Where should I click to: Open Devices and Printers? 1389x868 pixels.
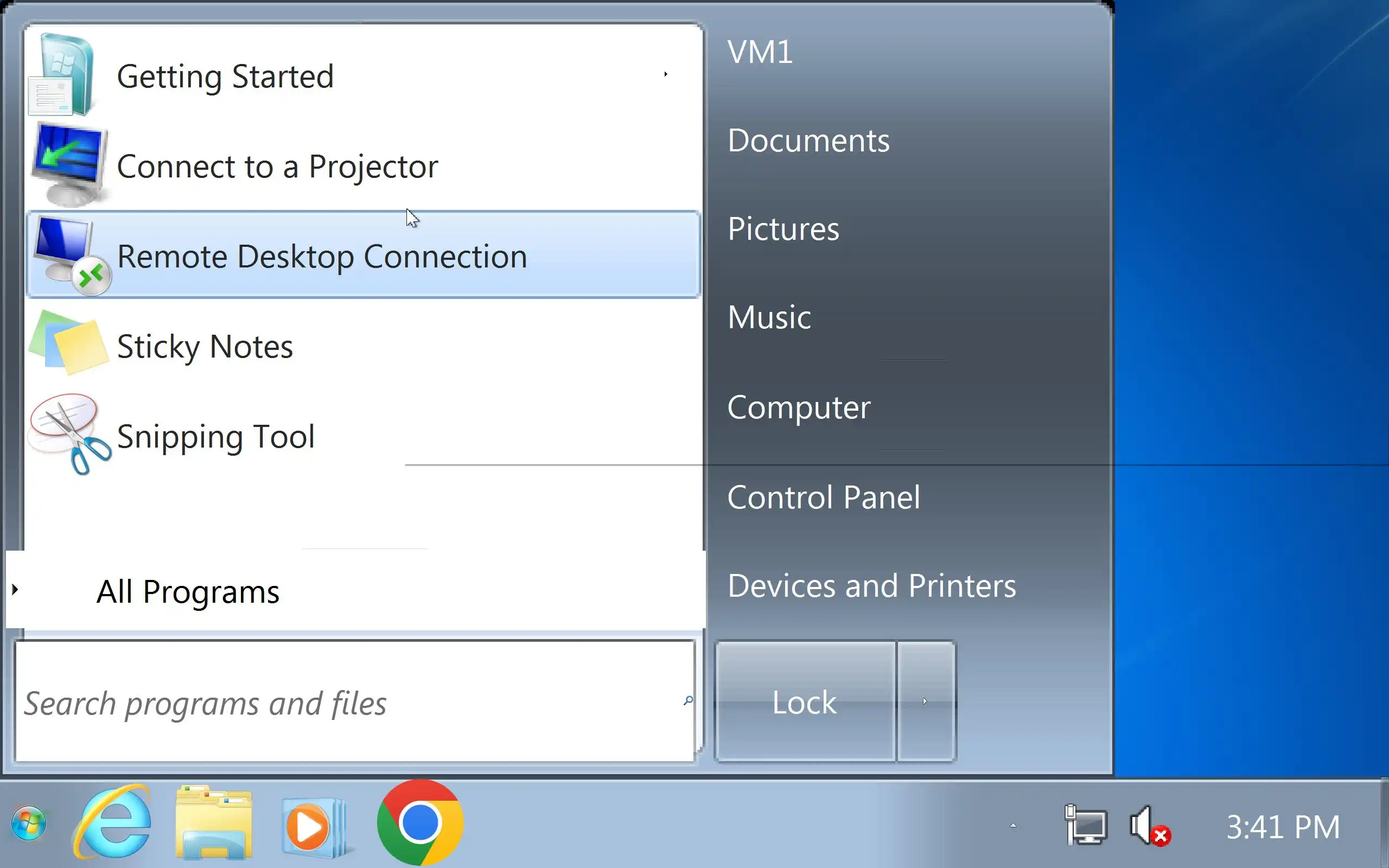pyautogui.click(x=871, y=586)
